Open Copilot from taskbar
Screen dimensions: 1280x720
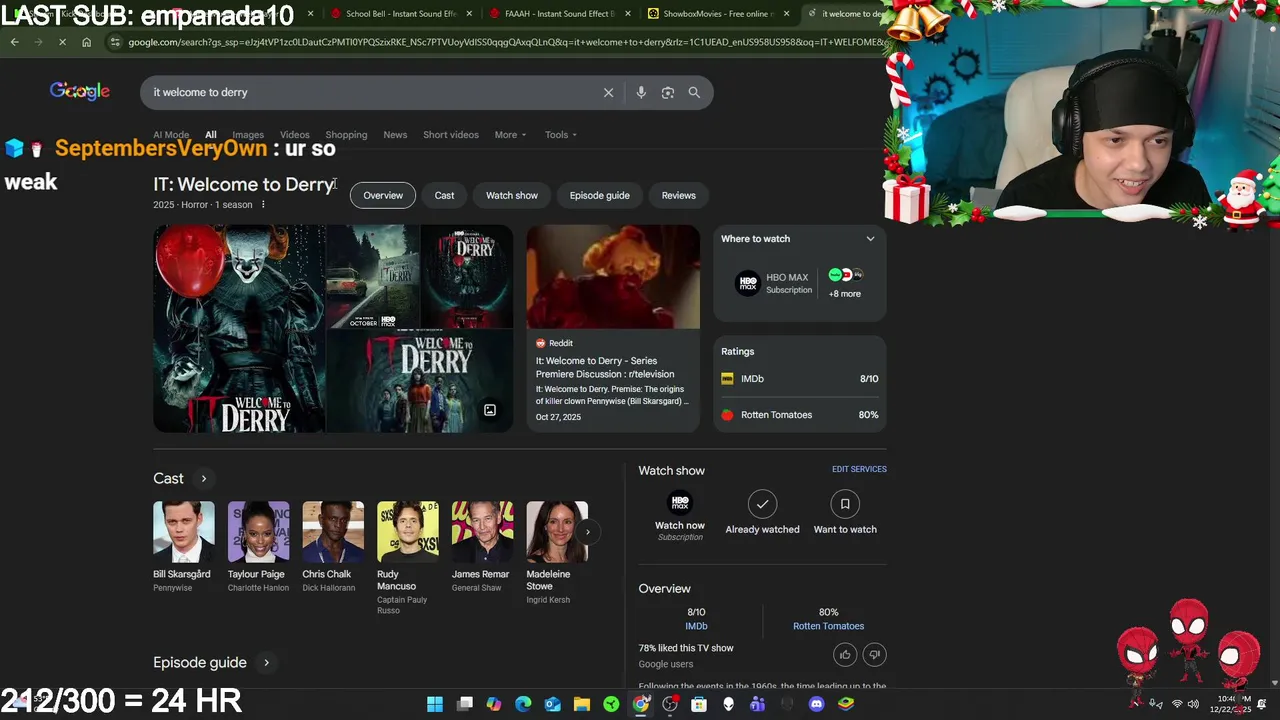click(494, 704)
